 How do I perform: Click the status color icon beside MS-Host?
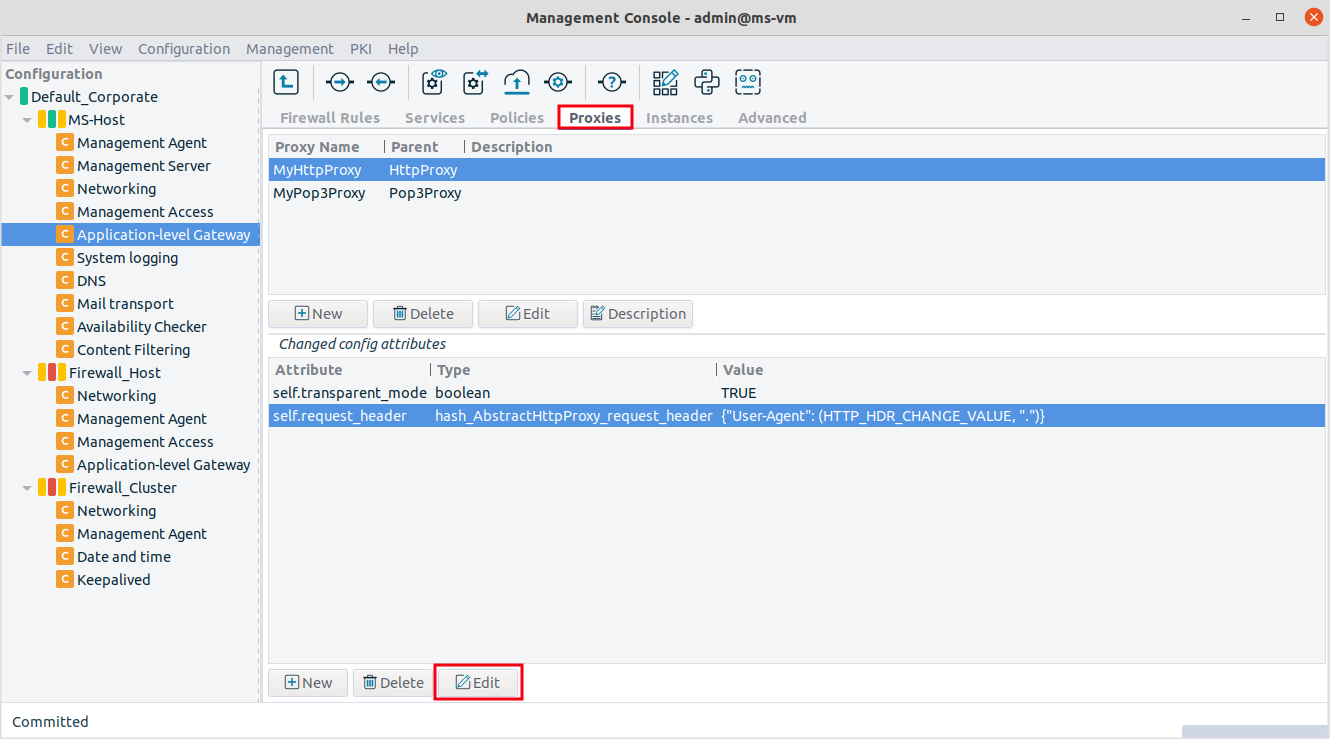52,120
